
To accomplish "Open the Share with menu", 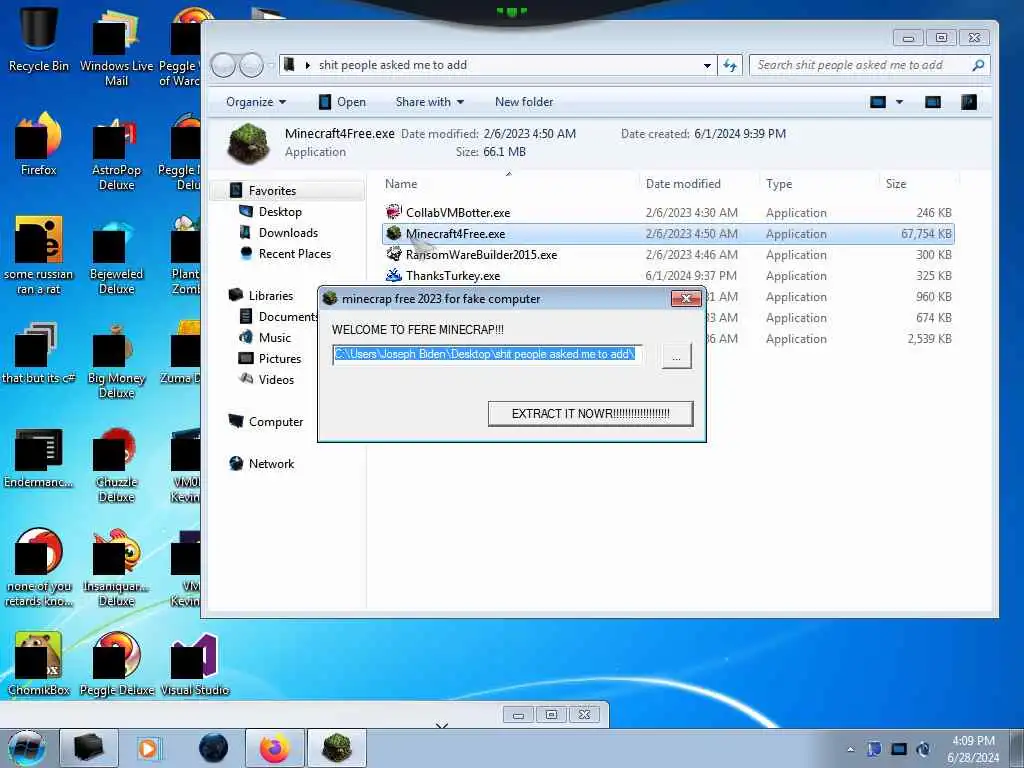I will [x=430, y=102].
